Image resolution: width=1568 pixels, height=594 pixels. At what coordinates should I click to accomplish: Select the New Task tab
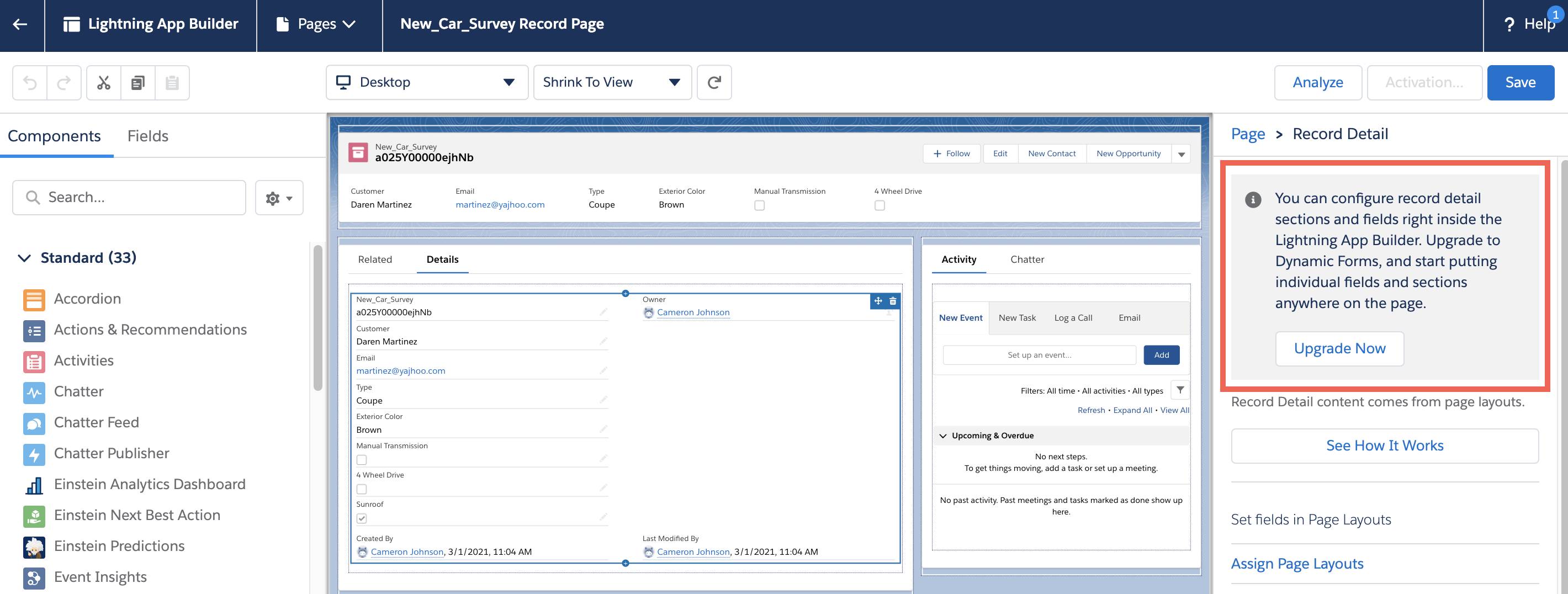[1016, 319]
